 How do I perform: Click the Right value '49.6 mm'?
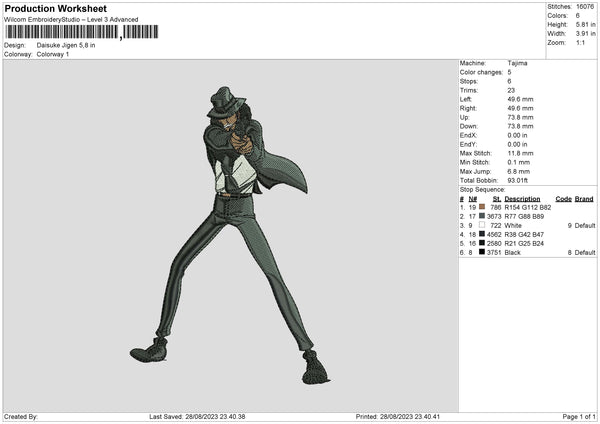(520, 108)
